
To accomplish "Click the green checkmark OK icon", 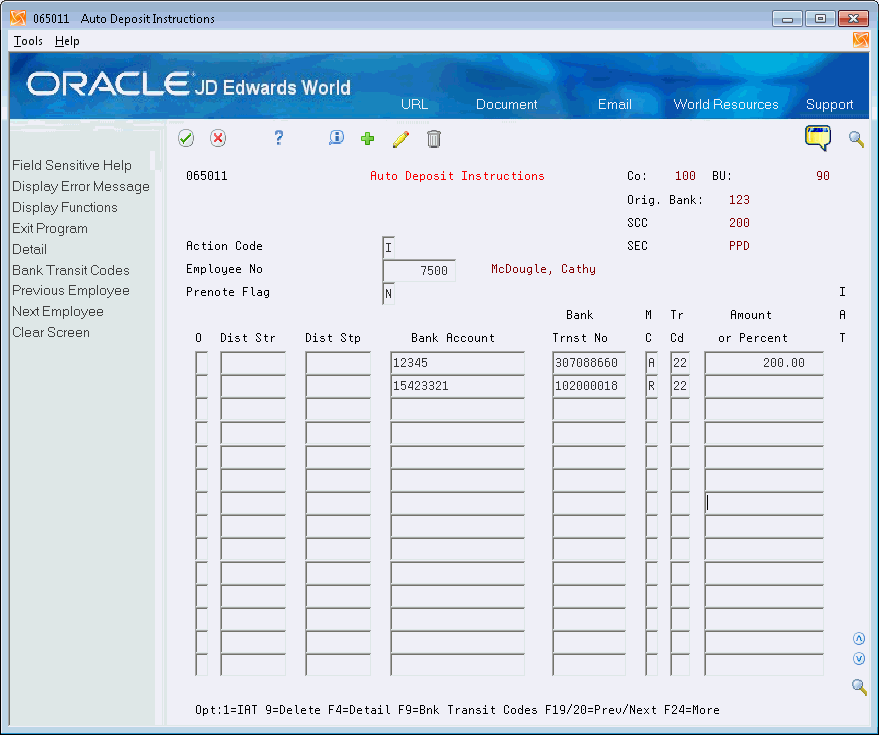I will tap(186, 138).
